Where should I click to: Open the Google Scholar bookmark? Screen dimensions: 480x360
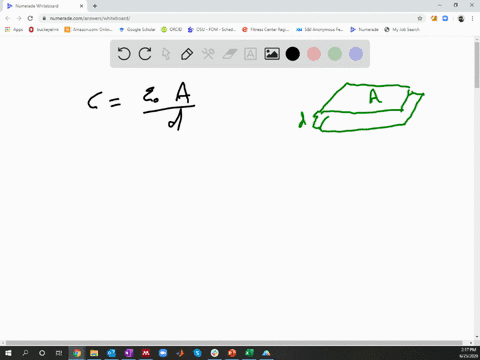point(137,30)
